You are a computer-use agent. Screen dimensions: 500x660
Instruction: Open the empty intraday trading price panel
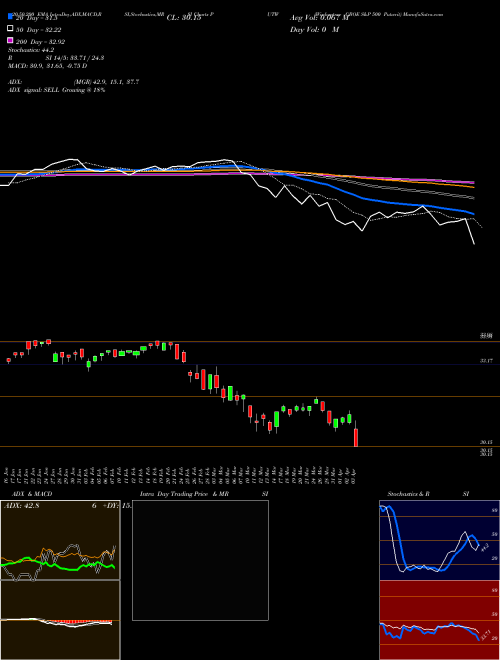point(200,560)
